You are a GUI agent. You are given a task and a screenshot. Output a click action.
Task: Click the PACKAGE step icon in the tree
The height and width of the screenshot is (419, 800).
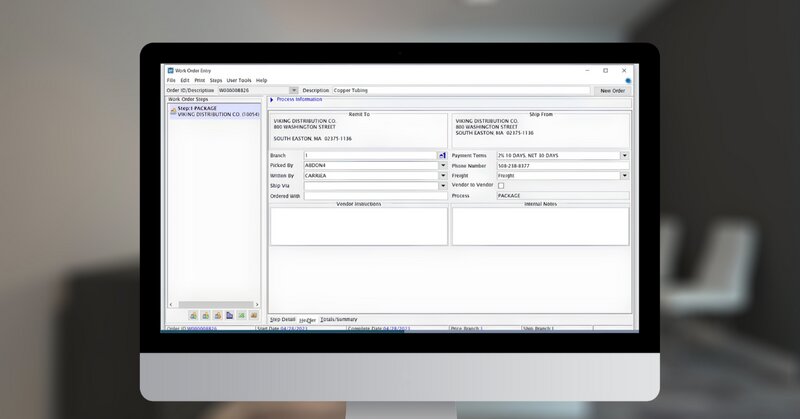[173, 111]
